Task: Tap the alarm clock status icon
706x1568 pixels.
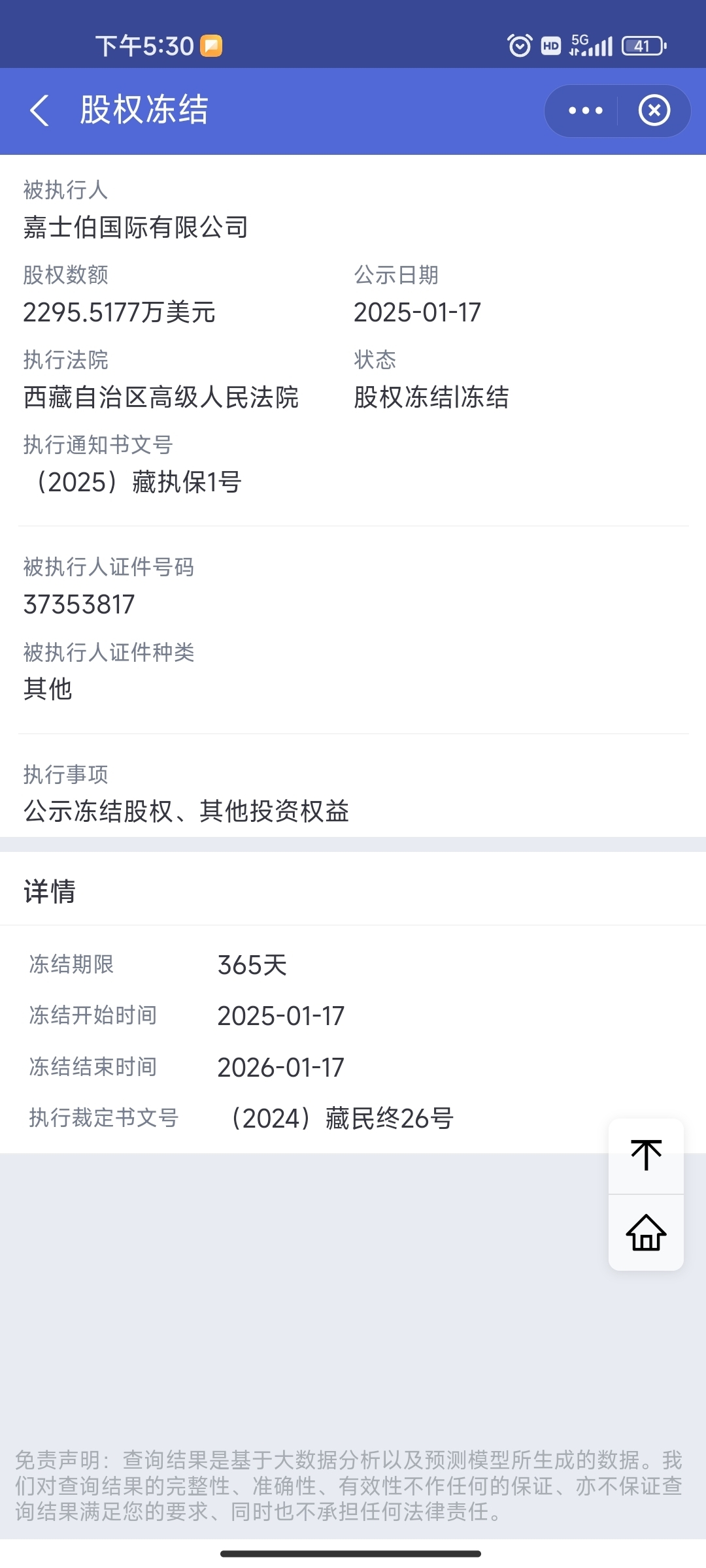Action: click(x=520, y=46)
